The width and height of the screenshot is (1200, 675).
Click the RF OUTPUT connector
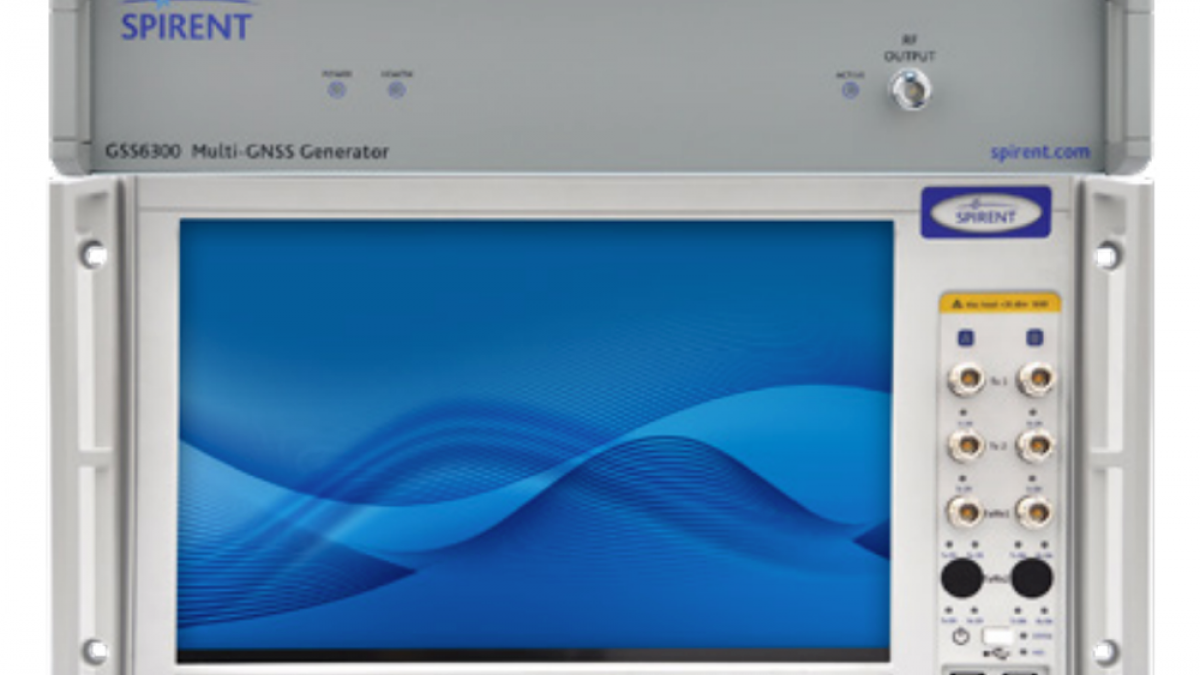click(x=910, y=90)
